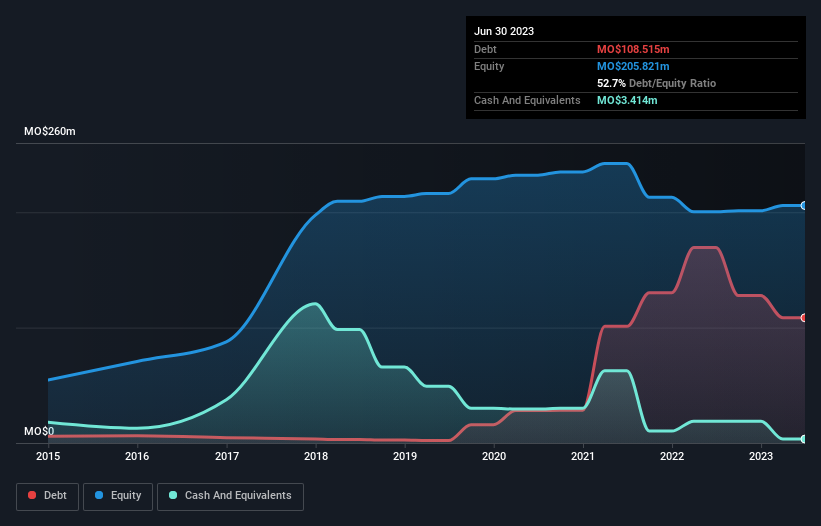The height and width of the screenshot is (526, 821).
Task: Click the teal Cash endpoint marker
Action: (804, 439)
